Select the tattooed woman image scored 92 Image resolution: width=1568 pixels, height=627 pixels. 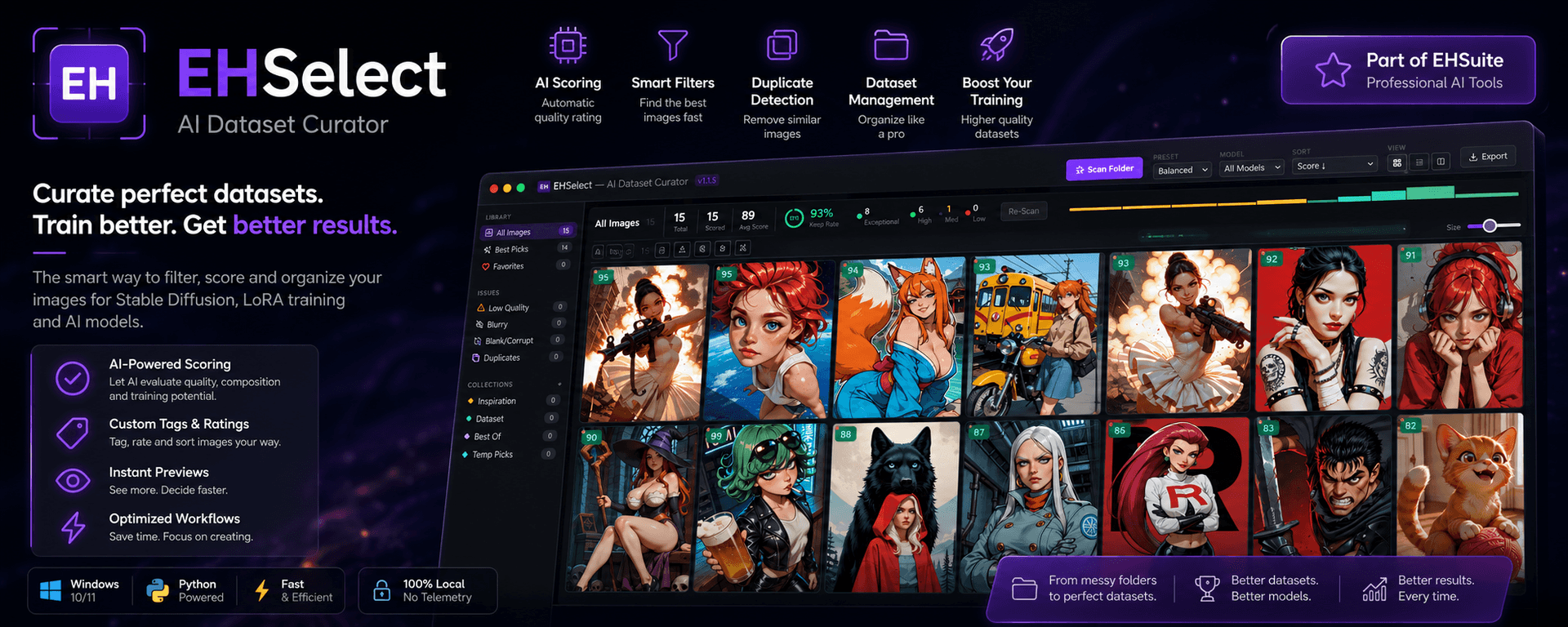click(x=1323, y=327)
